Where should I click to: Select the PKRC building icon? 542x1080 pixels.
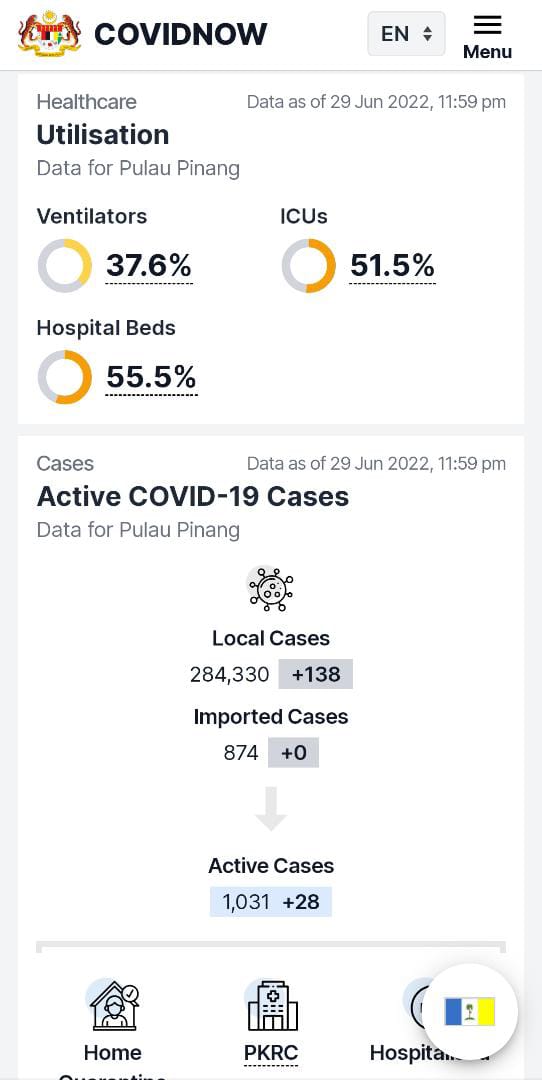coord(272,1006)
